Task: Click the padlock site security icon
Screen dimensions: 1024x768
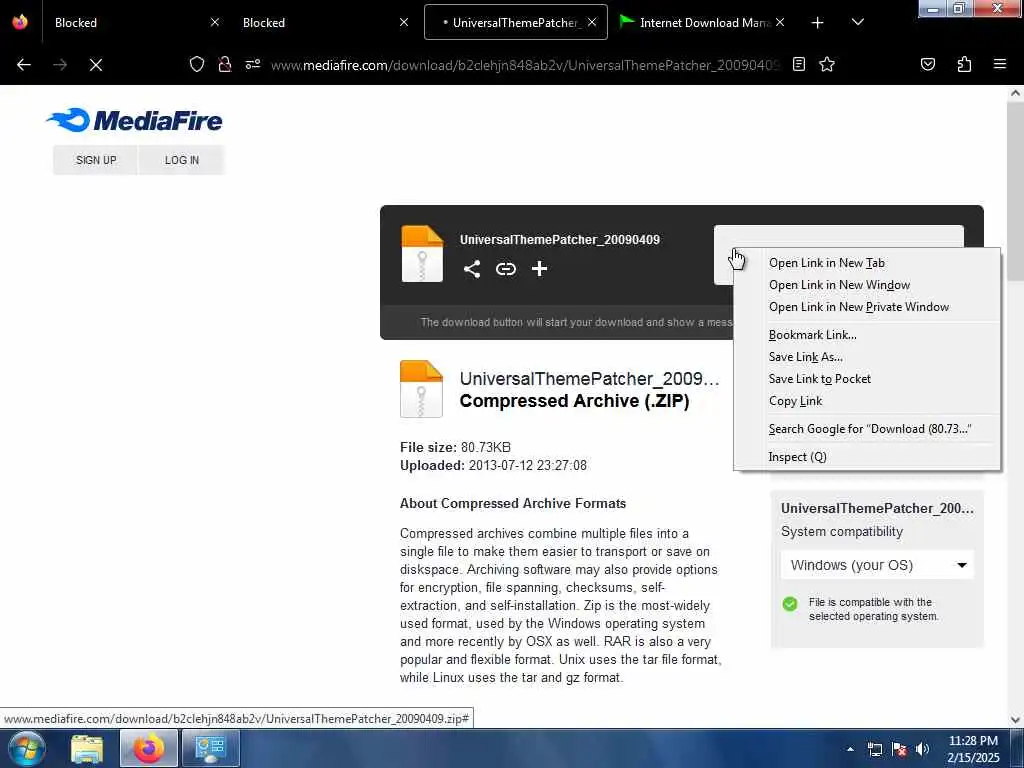Action: (225, 64)
